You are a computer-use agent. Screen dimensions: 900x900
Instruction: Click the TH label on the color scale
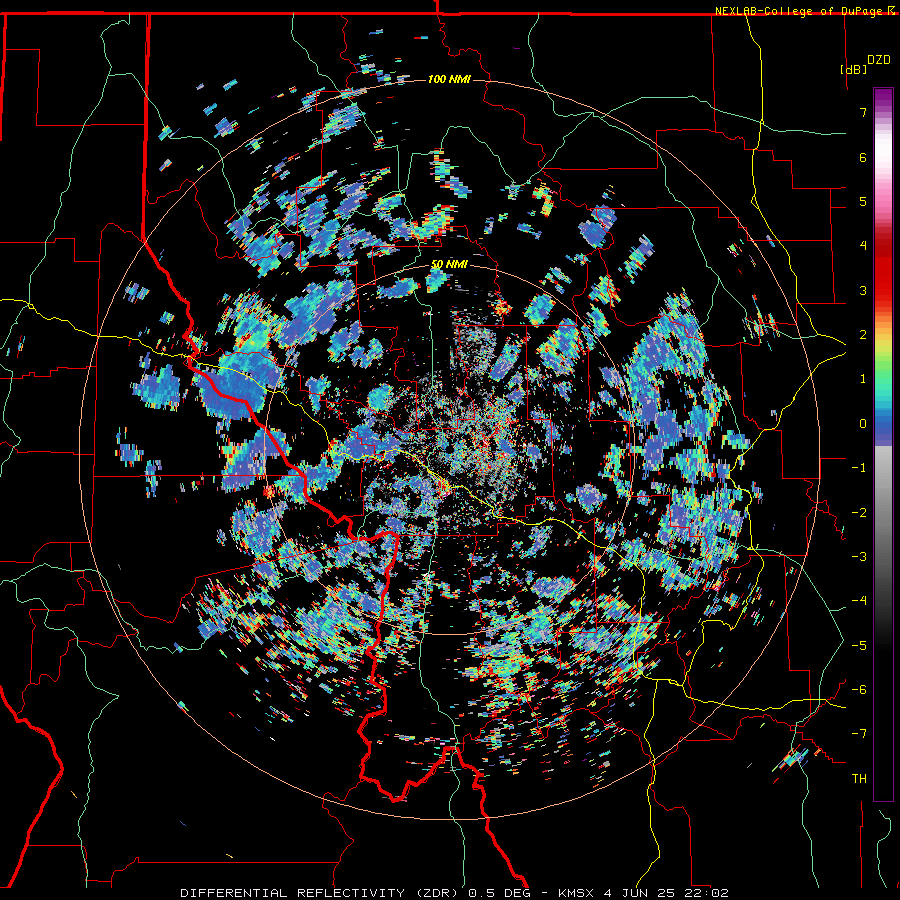(859, 779)
